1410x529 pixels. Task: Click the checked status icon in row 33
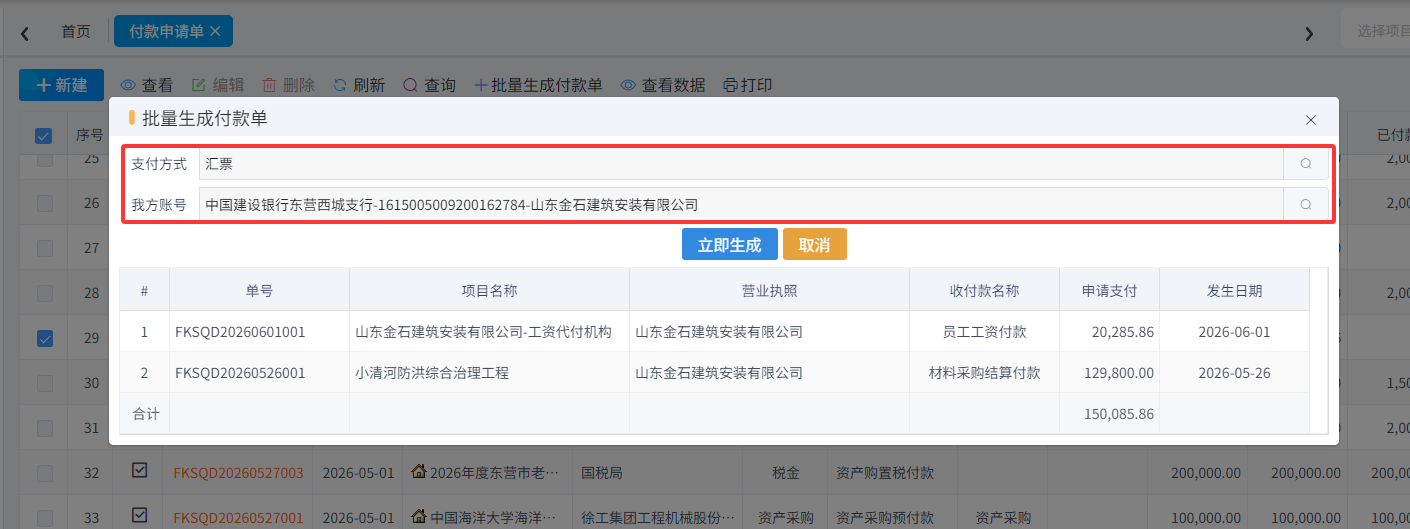click(x=140, y=516)
